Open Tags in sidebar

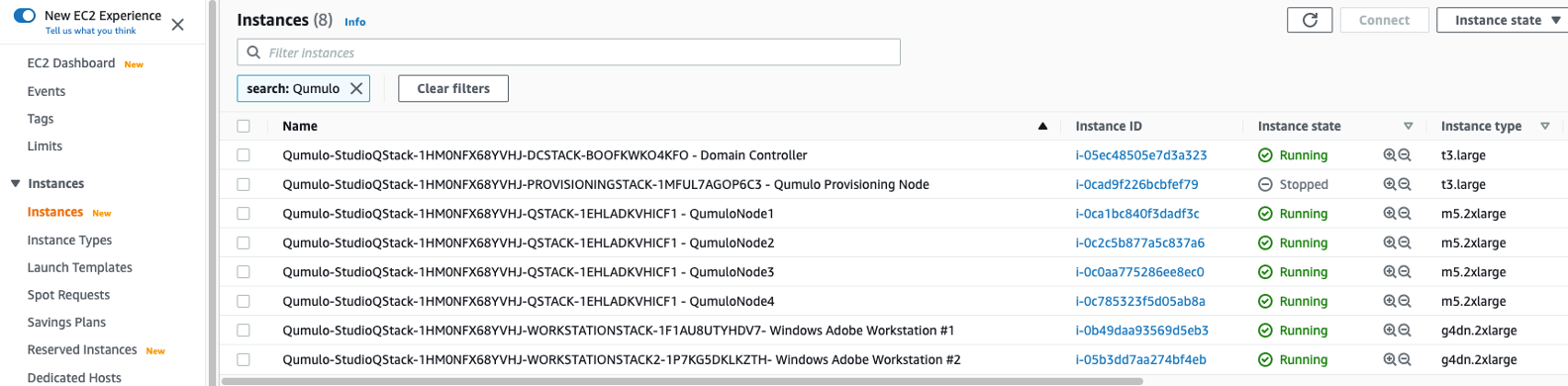[41, 119]
